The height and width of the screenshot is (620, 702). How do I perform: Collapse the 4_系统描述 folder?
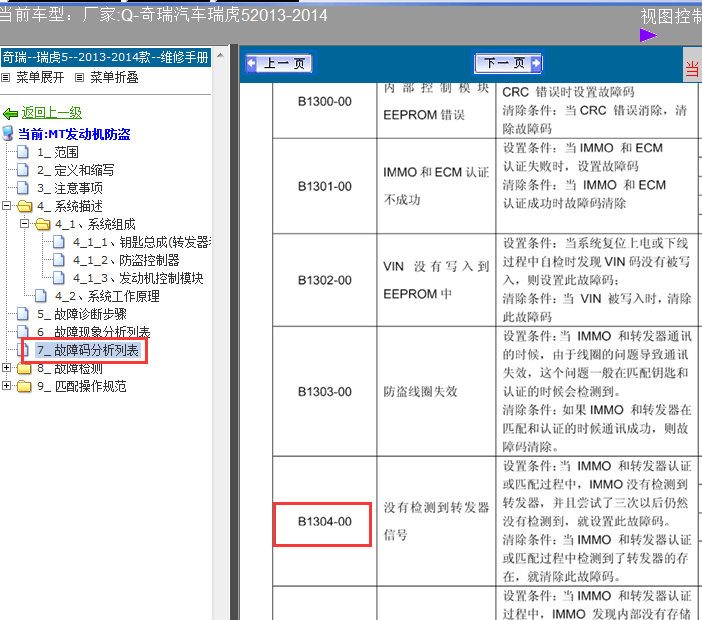(x=6, y=206)
